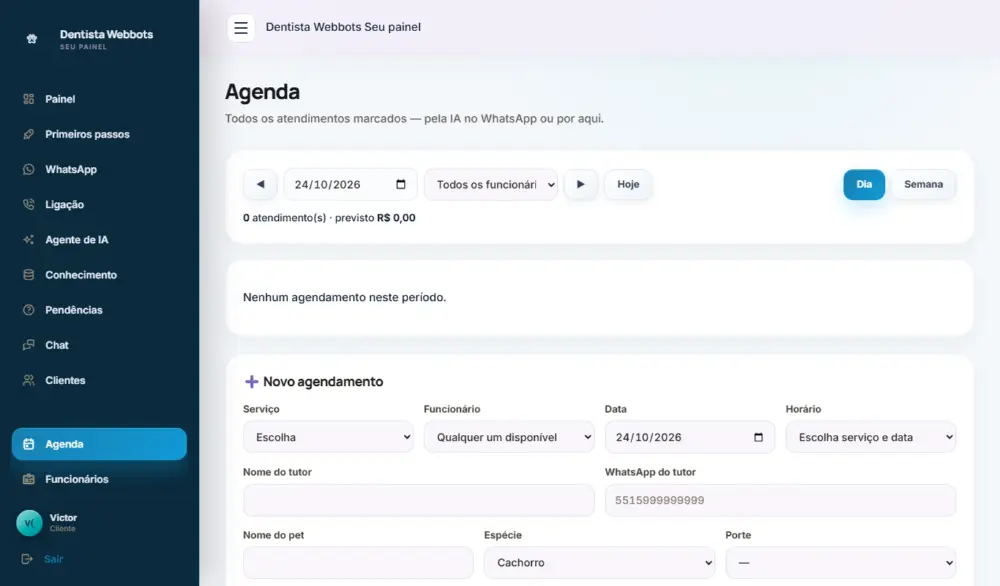The height and width of the screenshot is (586, 1000).
Task: Click the Nome do pet input field
Action: point(358,562)
